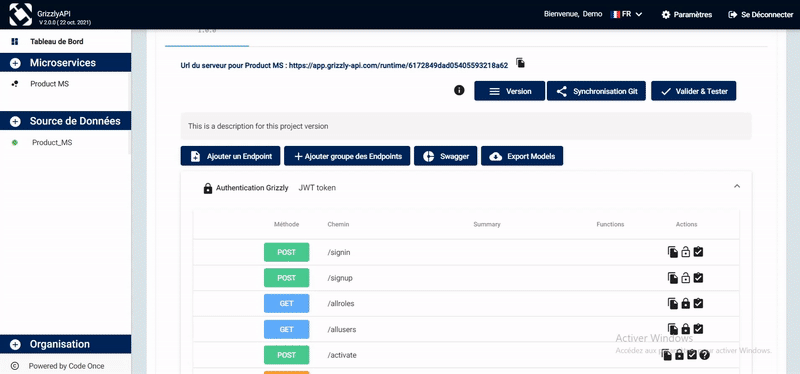Click the copyright icon in the footer
Viewport: 800px width, 374px height.
click(15, 366)
